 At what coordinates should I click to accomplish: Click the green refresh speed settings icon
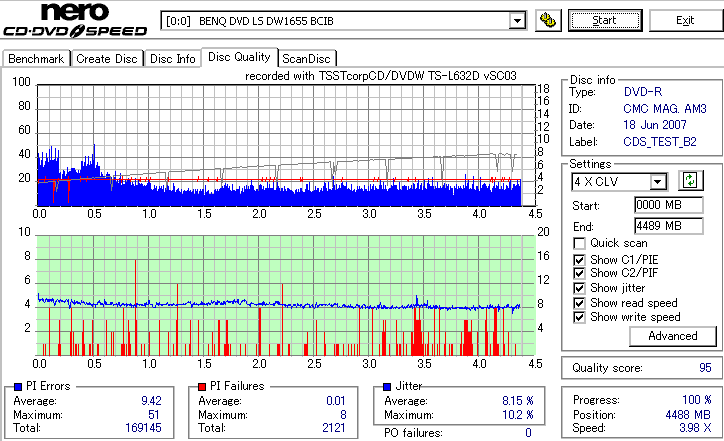690,180
